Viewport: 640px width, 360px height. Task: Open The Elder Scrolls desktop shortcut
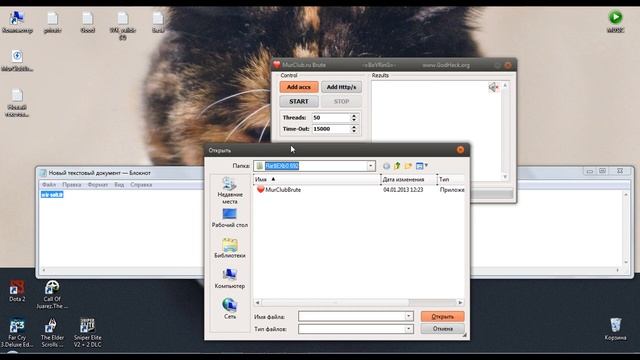point(52,333)
